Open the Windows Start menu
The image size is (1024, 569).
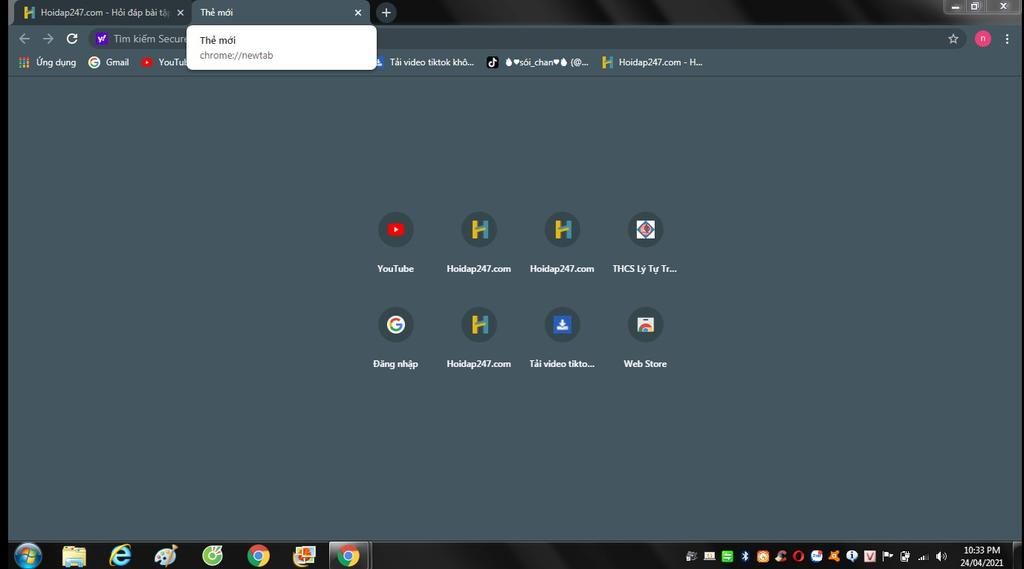click(27, 556)
